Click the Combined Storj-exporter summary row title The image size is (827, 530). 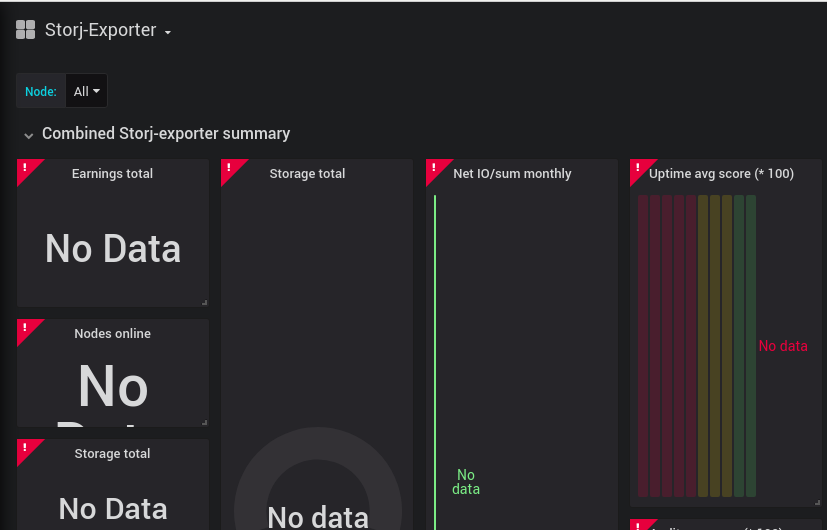[166, 134]
